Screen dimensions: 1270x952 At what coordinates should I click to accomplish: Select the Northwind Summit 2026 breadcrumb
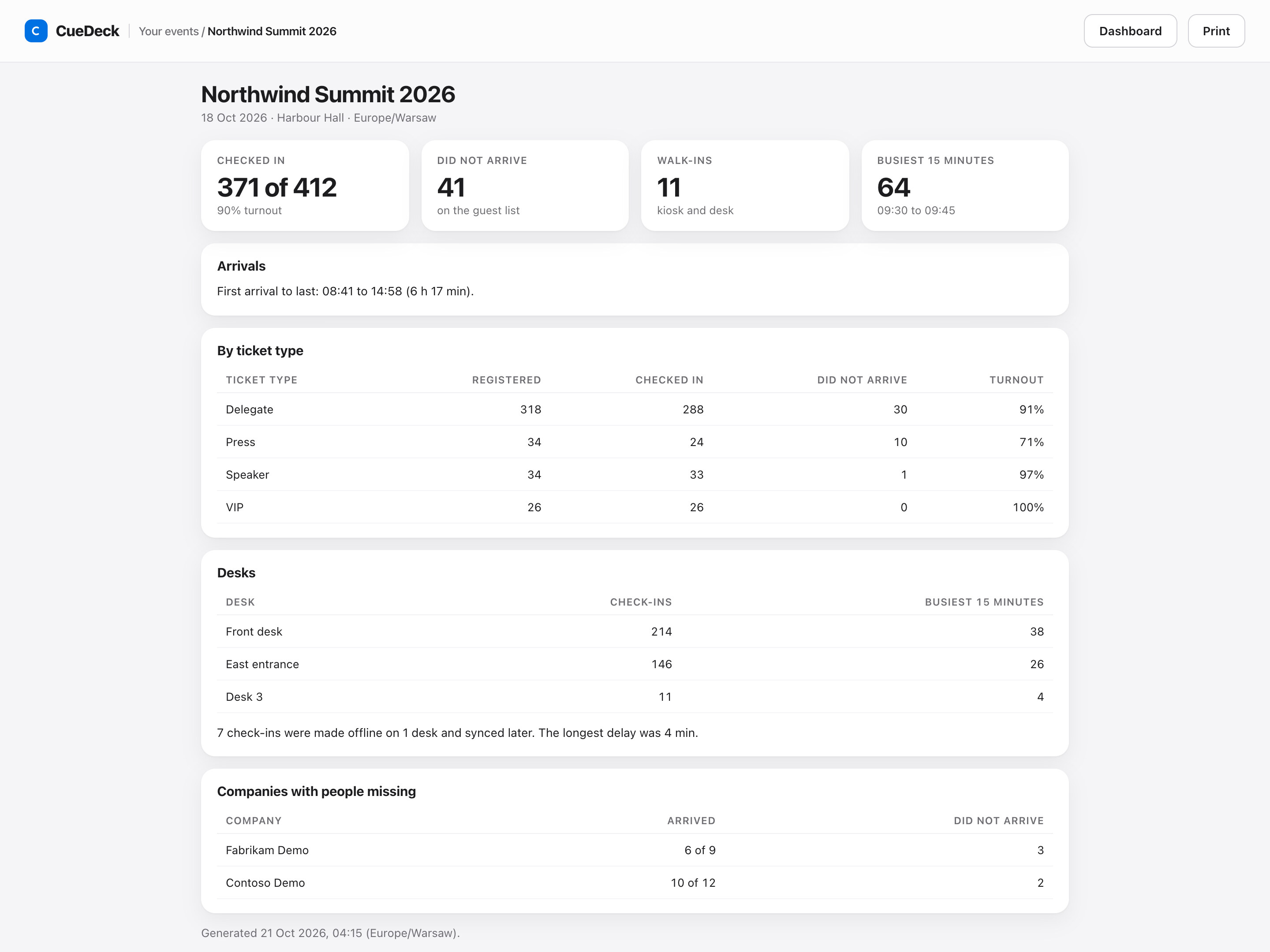[272, 32]
